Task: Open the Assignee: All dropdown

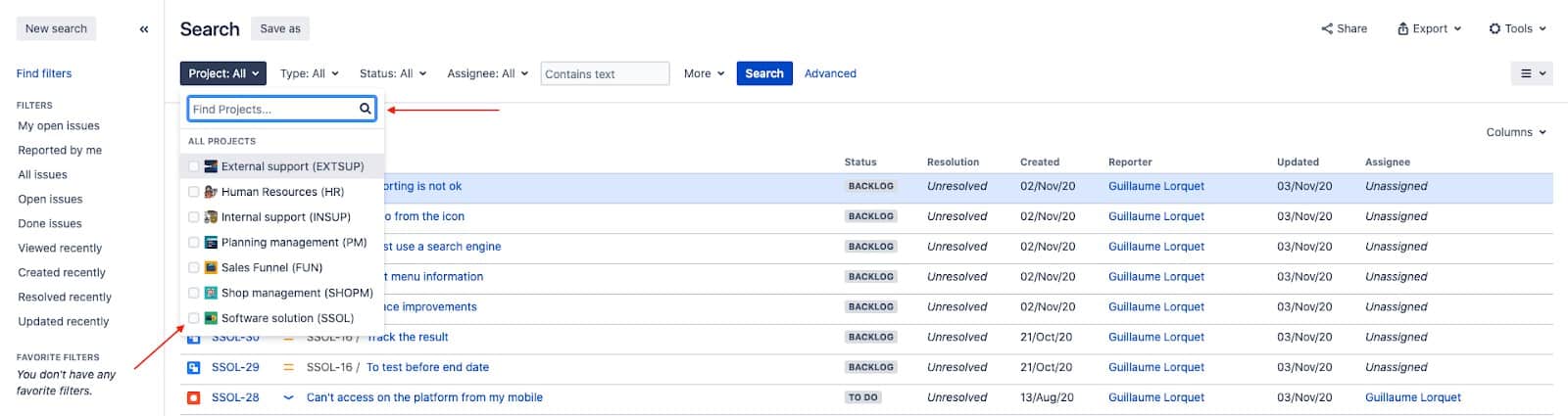Action: pyautogui.click(x=487, y=73)
